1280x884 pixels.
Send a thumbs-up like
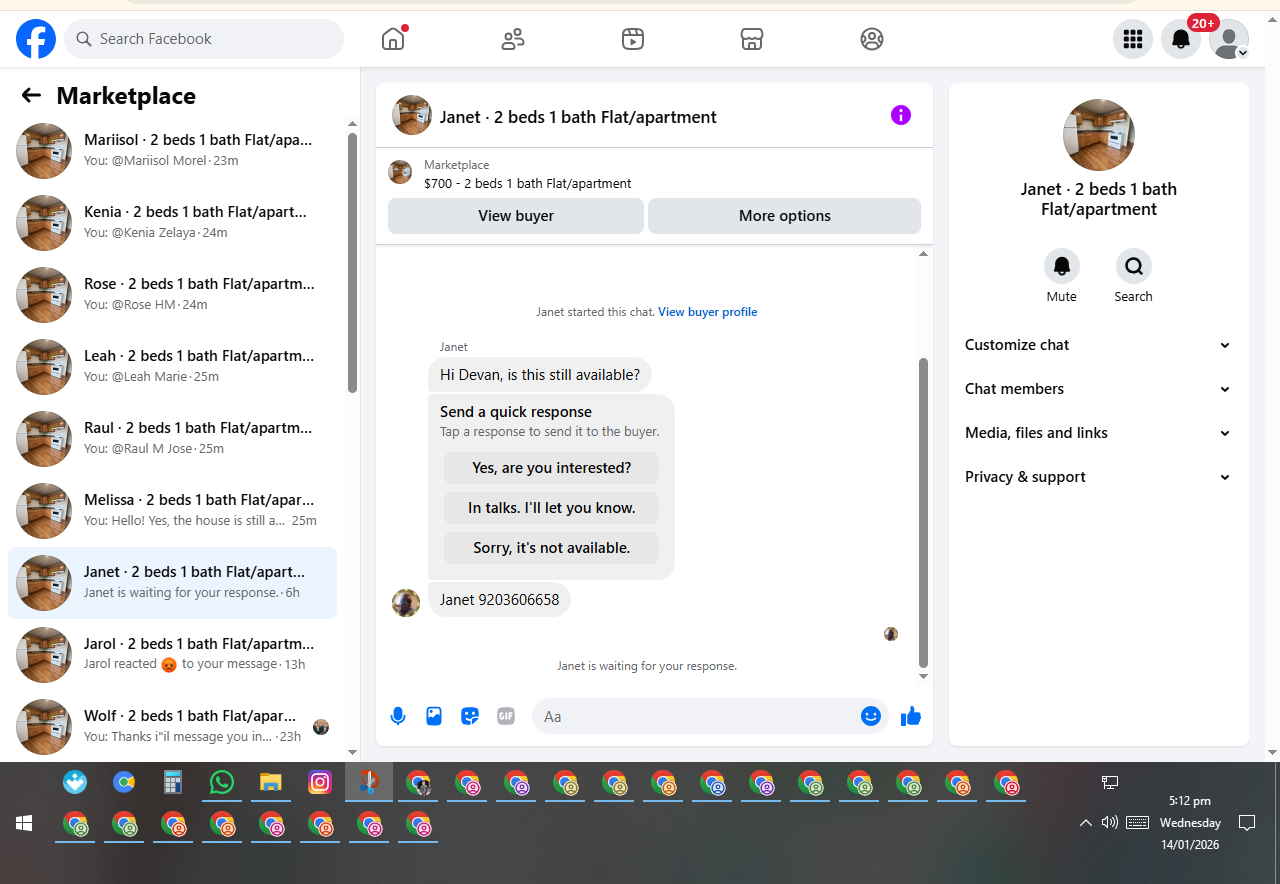point(910,716)
